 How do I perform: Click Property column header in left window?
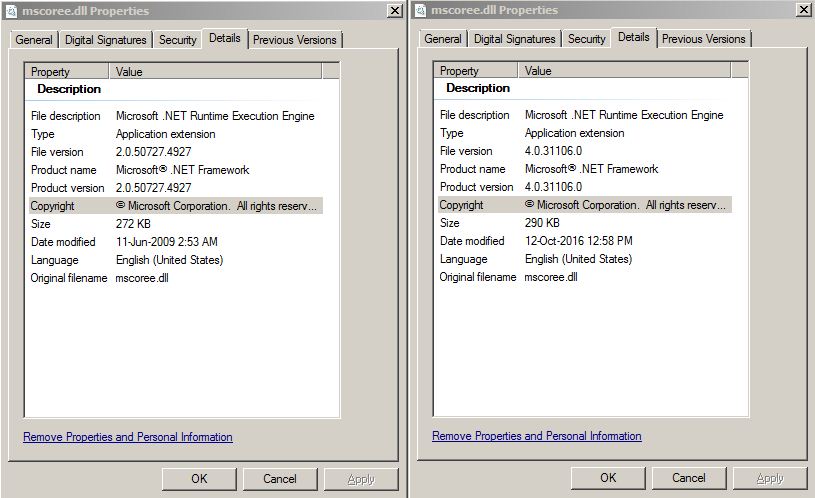click(68, 71)
